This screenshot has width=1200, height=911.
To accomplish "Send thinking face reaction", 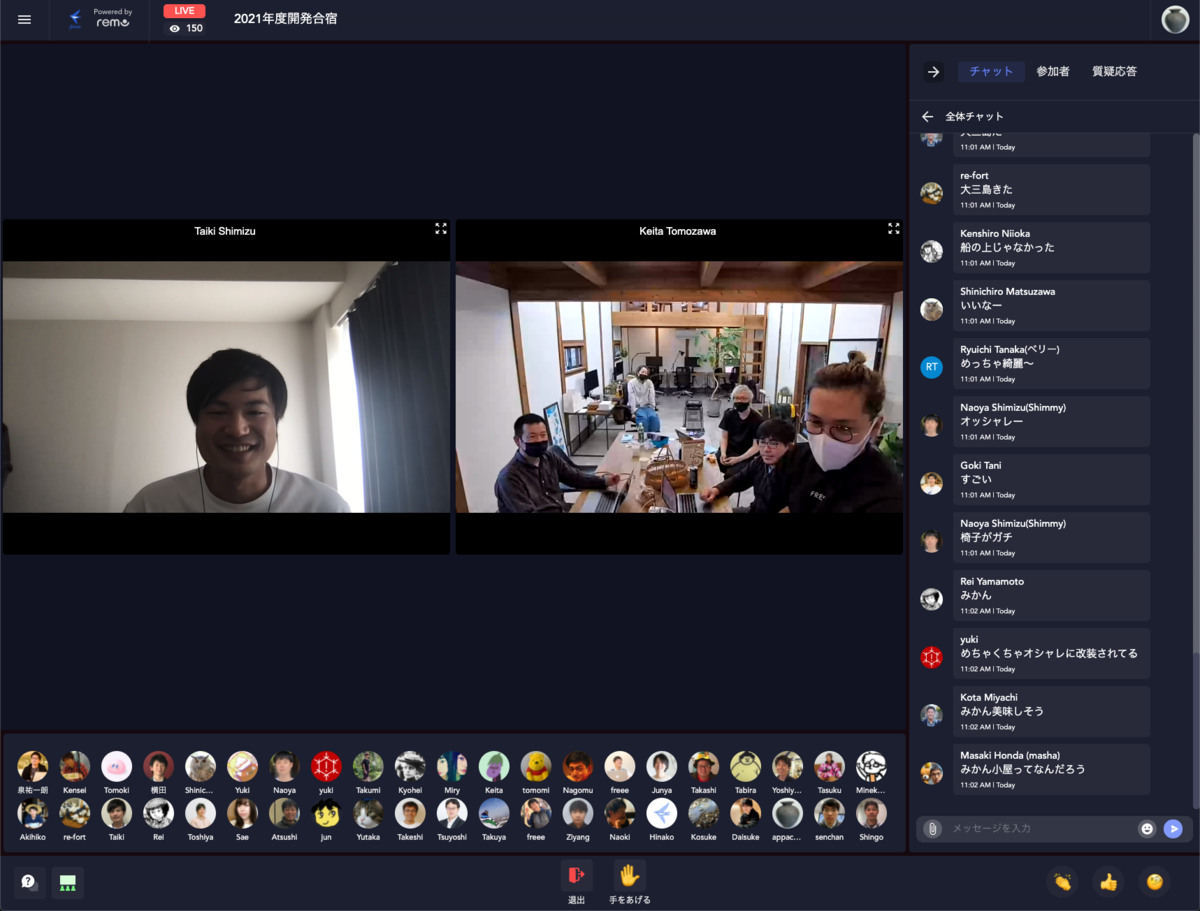I will (x=1155, y=882).
